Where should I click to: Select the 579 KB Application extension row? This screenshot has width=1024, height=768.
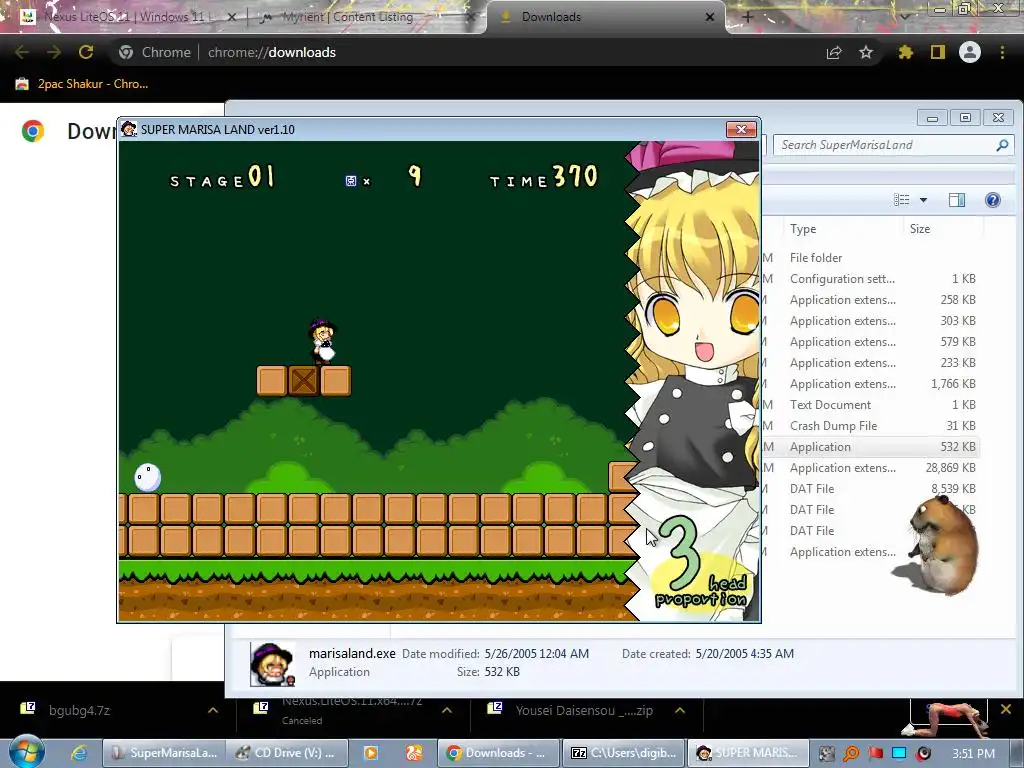(x=871, y=342)
